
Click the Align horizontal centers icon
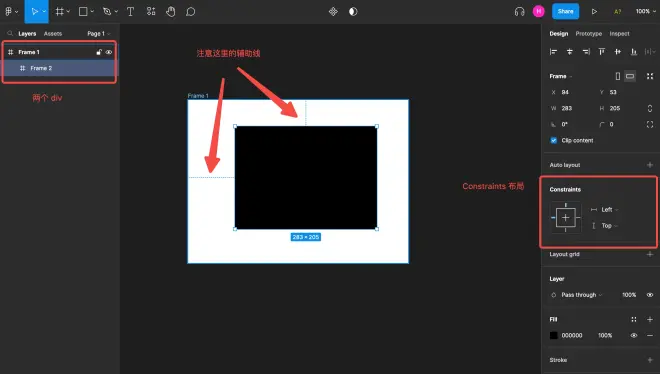(570, 52)
